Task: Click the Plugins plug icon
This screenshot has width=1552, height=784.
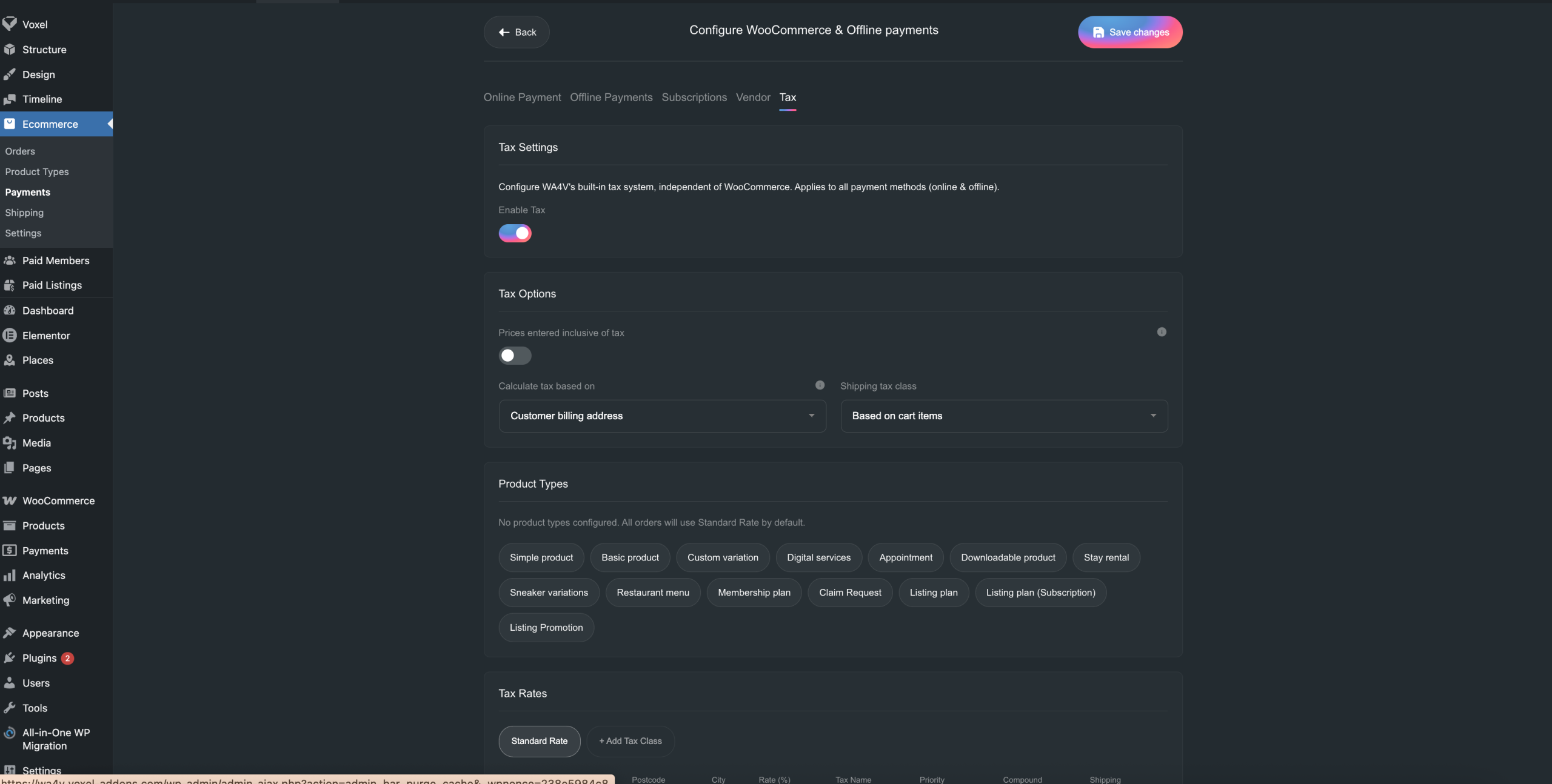Action: coord(9,658)
